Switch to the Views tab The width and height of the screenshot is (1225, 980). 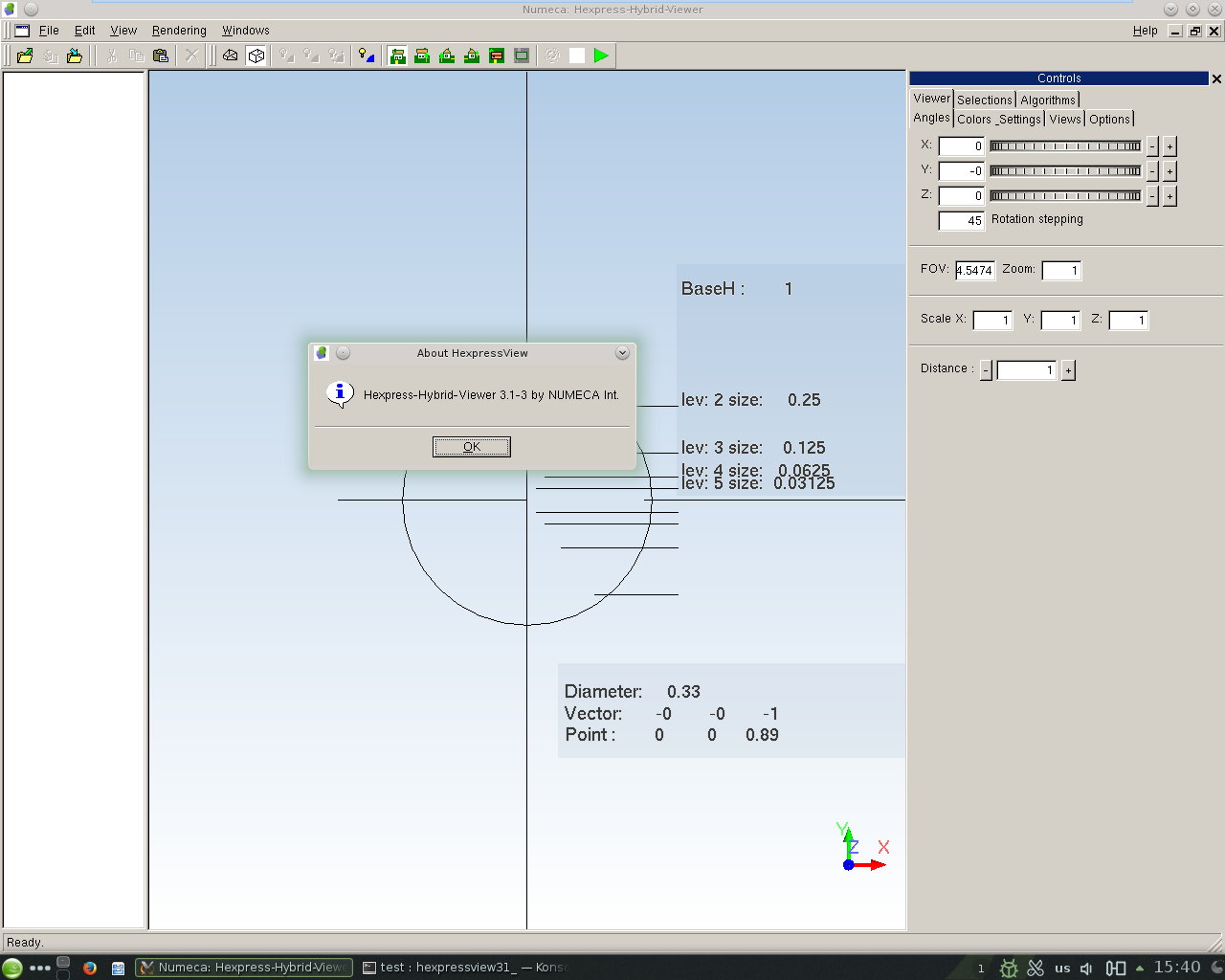tap(1065, 120)
